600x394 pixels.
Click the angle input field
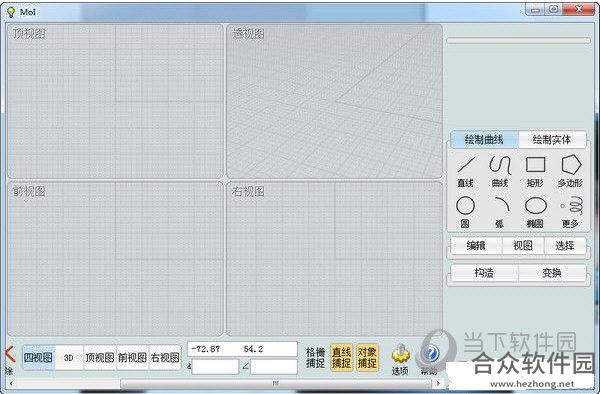[x=274, y=367]
